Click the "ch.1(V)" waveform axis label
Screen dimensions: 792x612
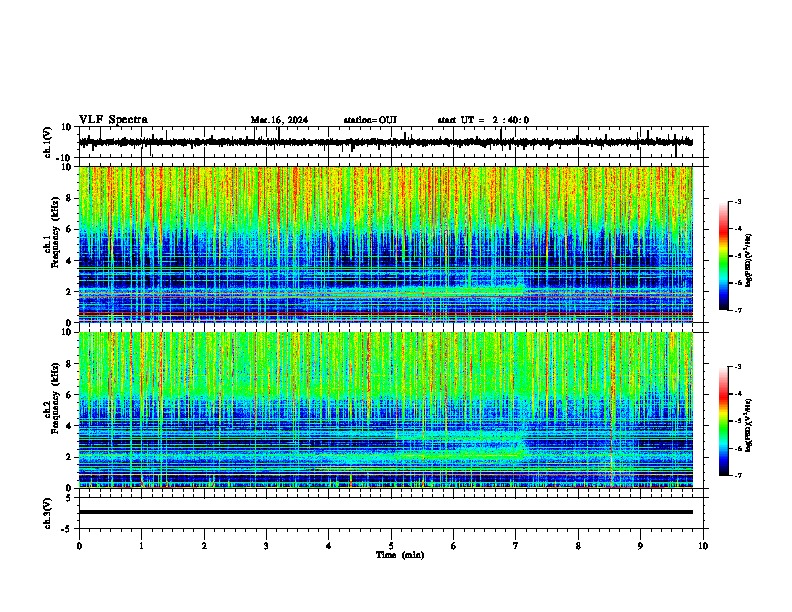pos(48,142)
